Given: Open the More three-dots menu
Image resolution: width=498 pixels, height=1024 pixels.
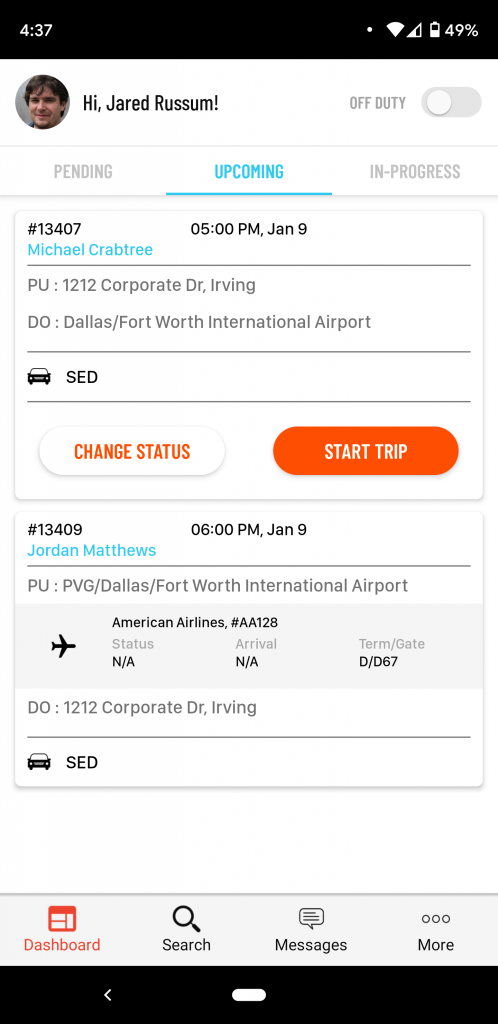Looking at the screenshot, I should pyautogui.click(x=435, y=919).
